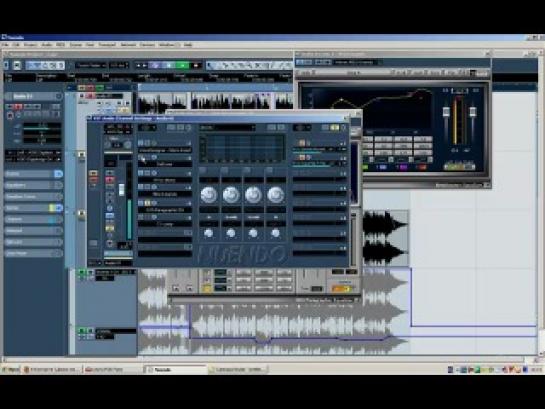Screen dimensions: 545x409
Task: Toggle the first send on button
Action: click(x=302, y=143)
